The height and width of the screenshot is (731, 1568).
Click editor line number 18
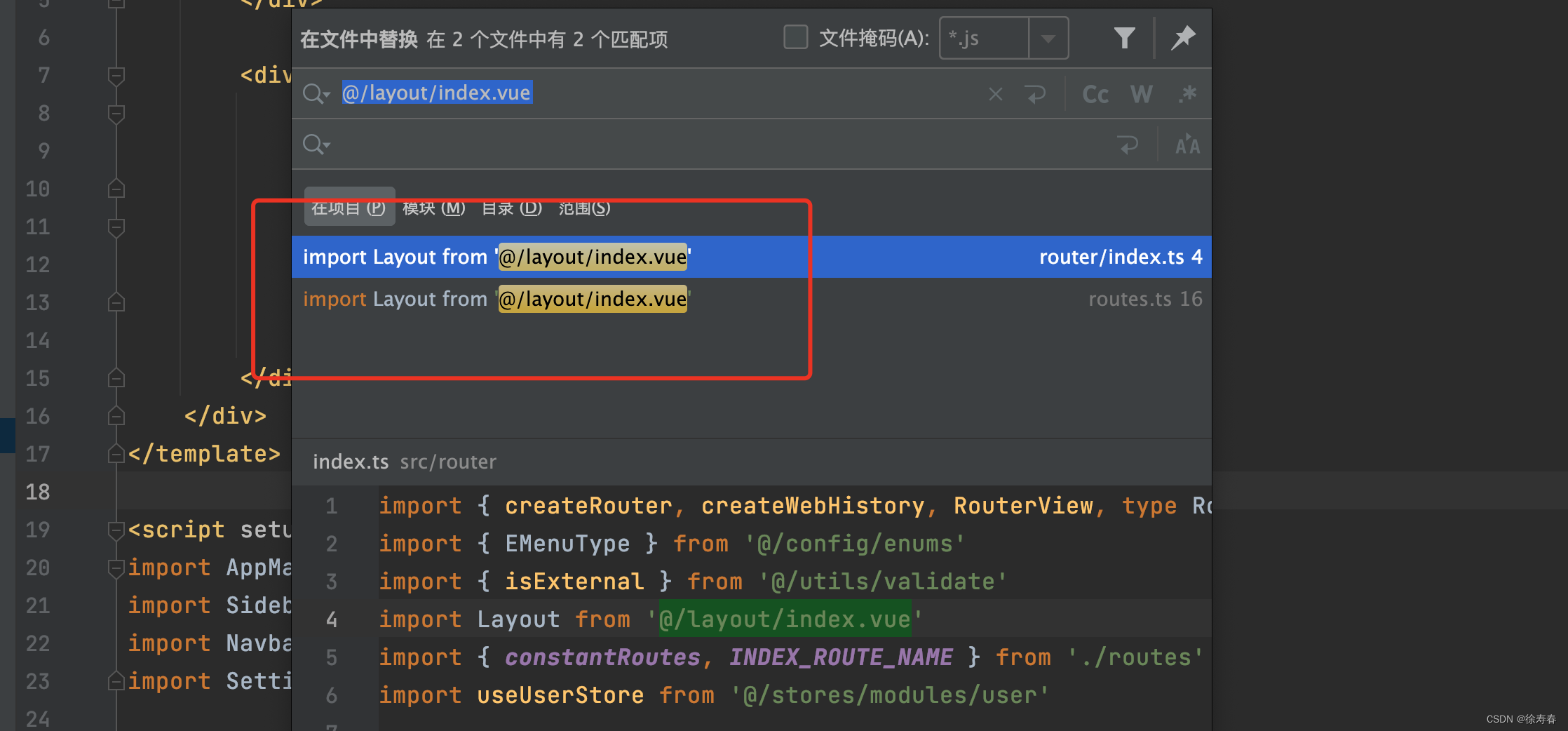pos(37,492)
